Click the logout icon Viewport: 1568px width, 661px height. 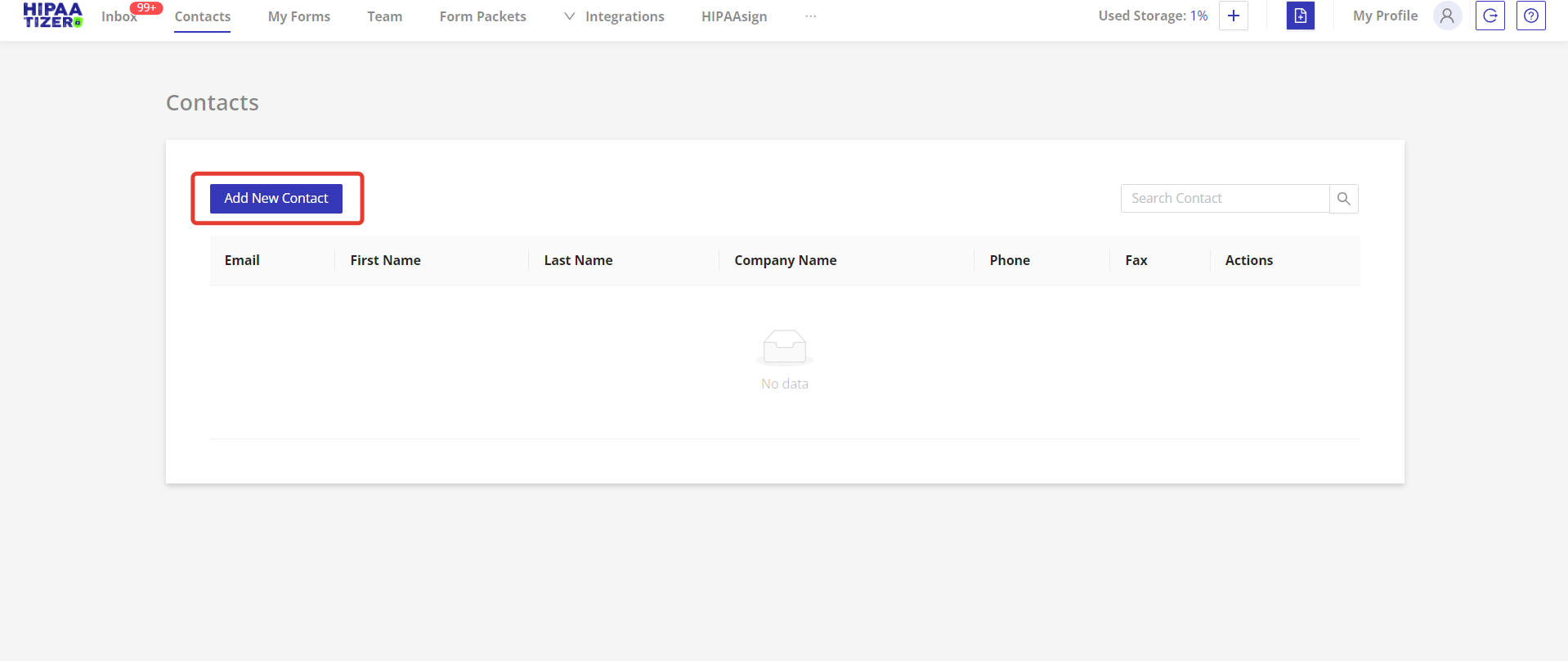(1490, 16)
